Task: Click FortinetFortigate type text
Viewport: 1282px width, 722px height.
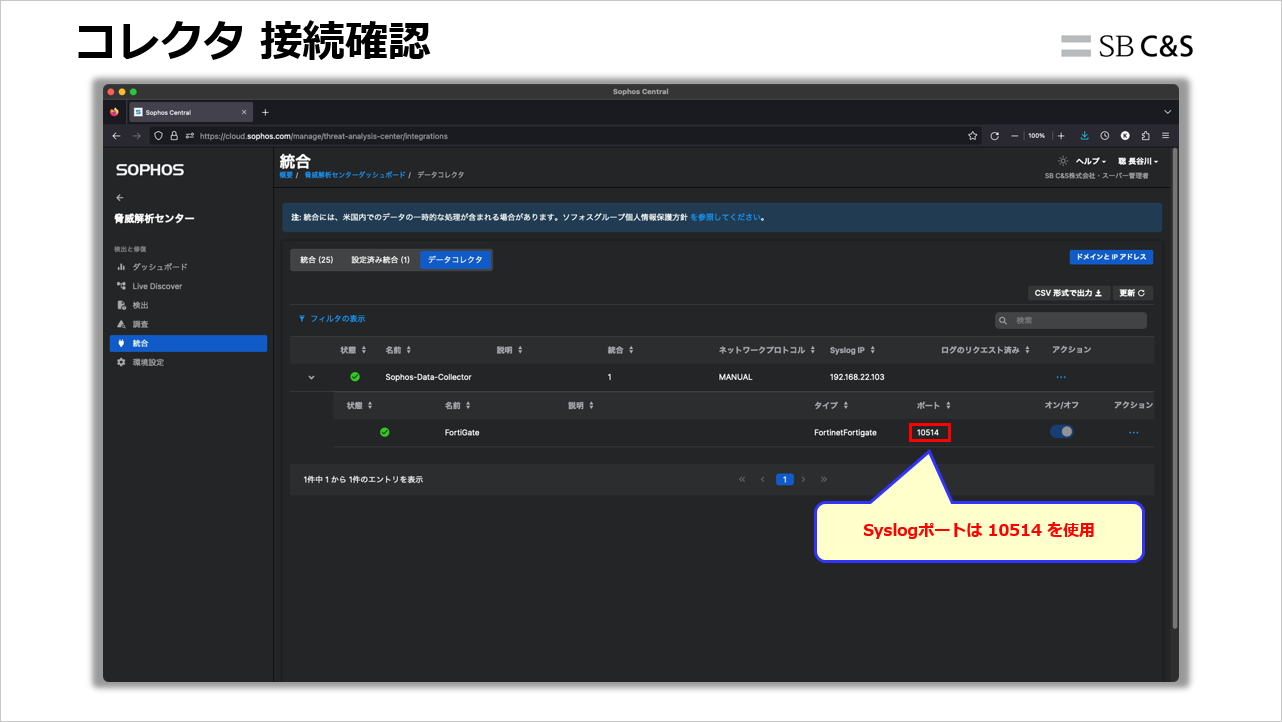Action: pos(845,432)
